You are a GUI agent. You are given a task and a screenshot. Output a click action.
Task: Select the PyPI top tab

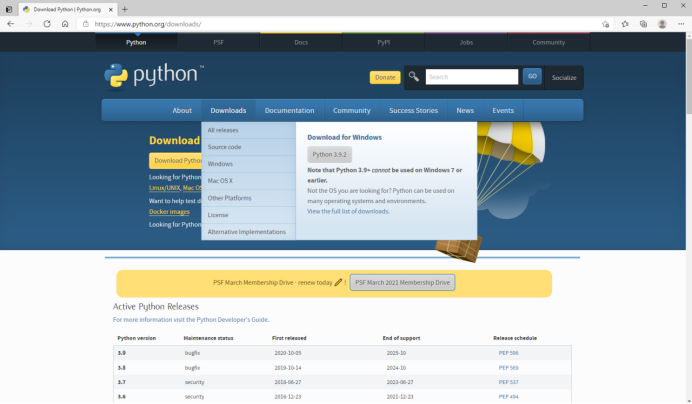coord(384,42)
